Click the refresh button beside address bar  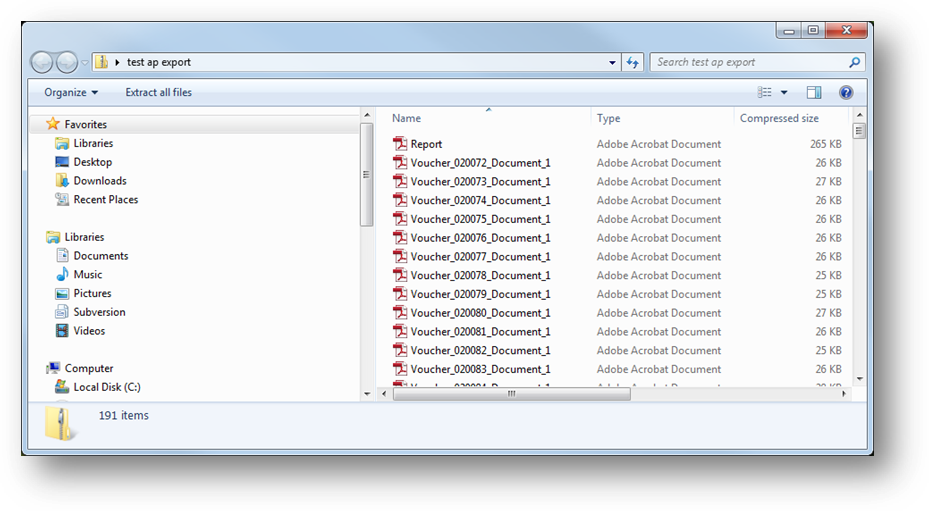(632, 62)
